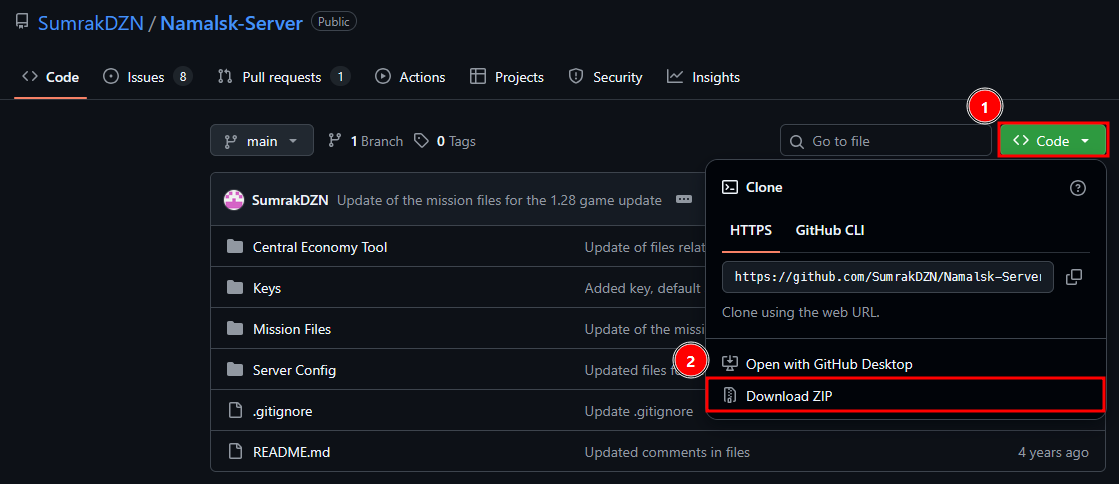
Task: Click the SumrakDZN avatar in commit row
Action: [x=234, y=200]
